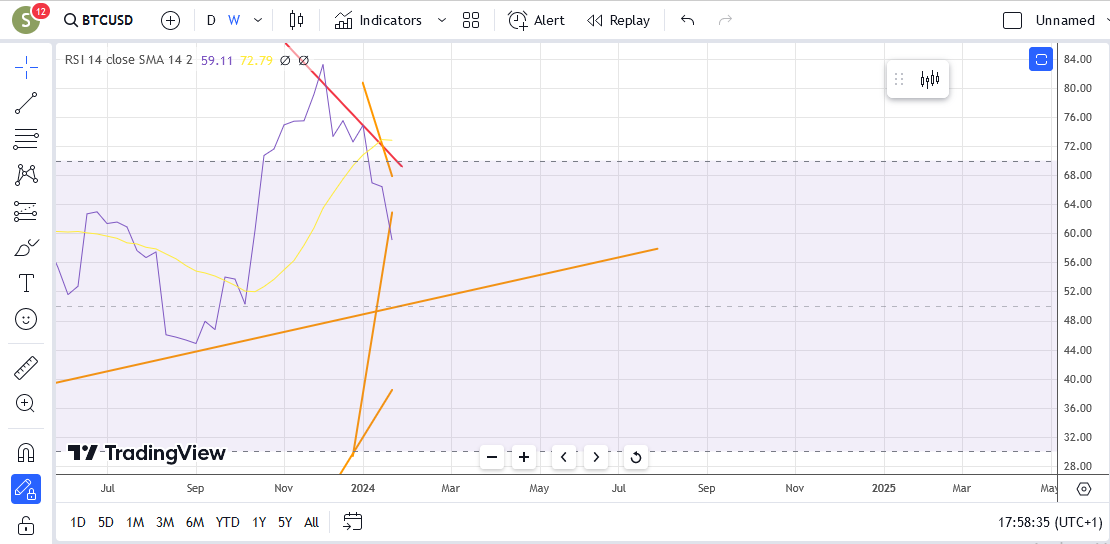This screenshot has height=544, width=1110.
Task: Grab the floating toolbar drag handle
Action: click(899, 79)
